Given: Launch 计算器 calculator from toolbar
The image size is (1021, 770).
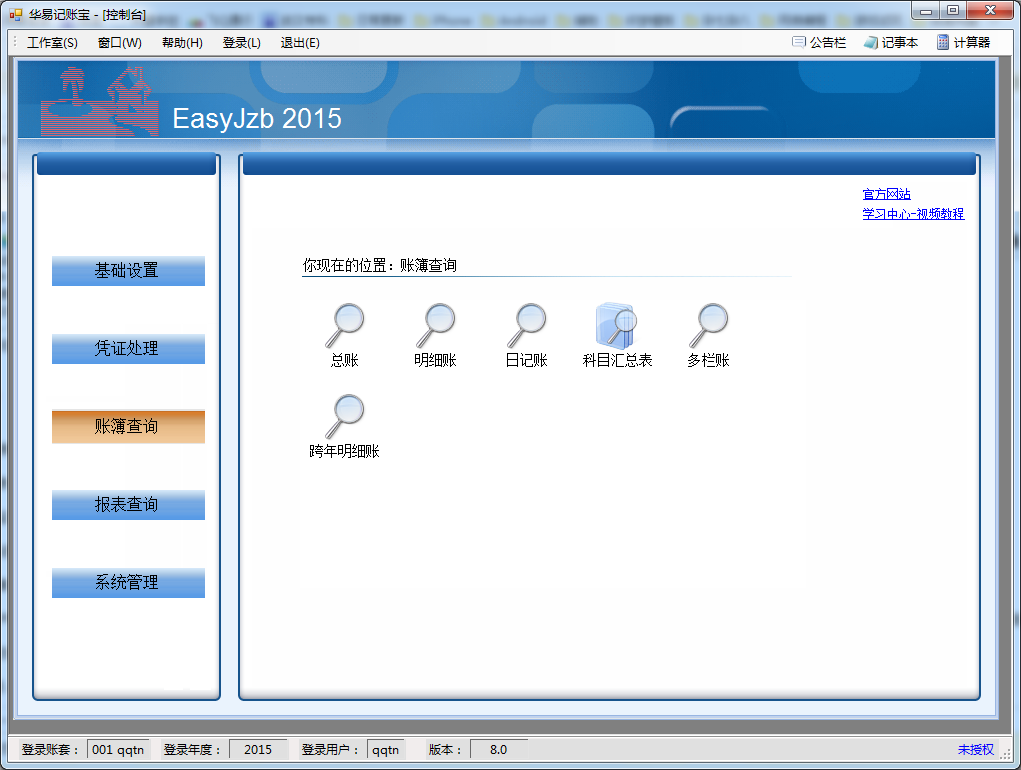Looking at the screenshot, I should [963, 42].
